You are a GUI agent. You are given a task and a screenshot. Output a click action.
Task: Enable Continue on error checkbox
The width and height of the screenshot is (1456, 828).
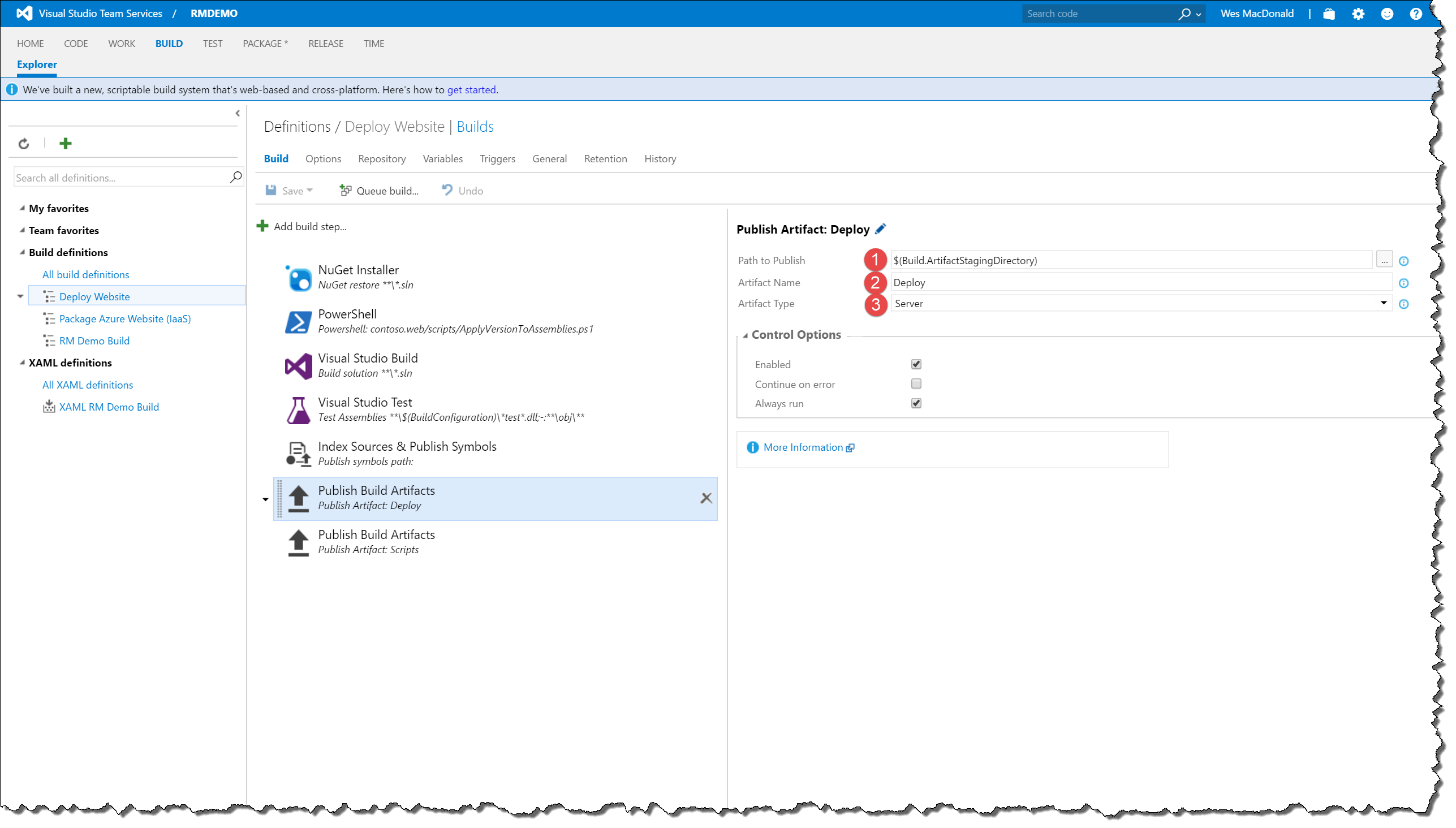(x=916, y=384)
